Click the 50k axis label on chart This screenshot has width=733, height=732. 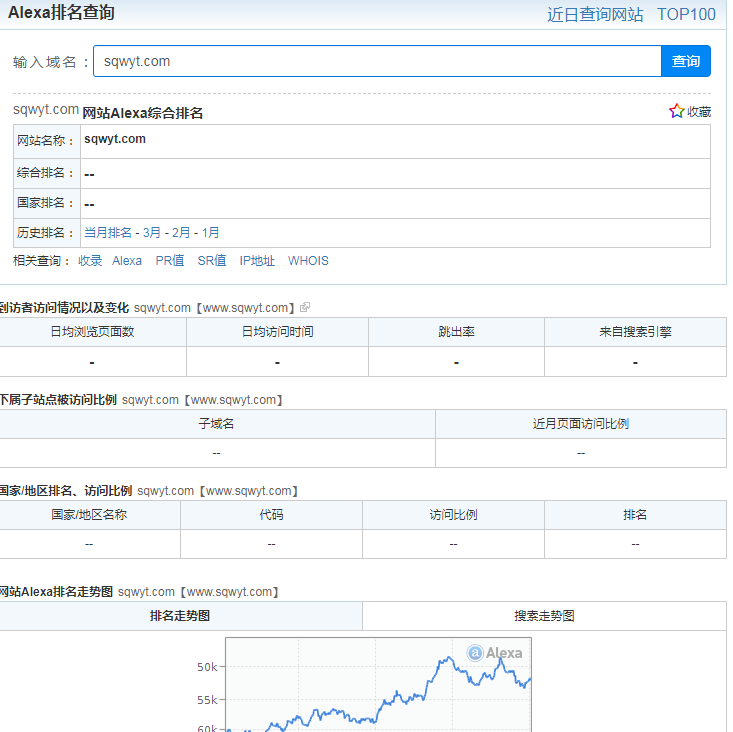[207, 667]
